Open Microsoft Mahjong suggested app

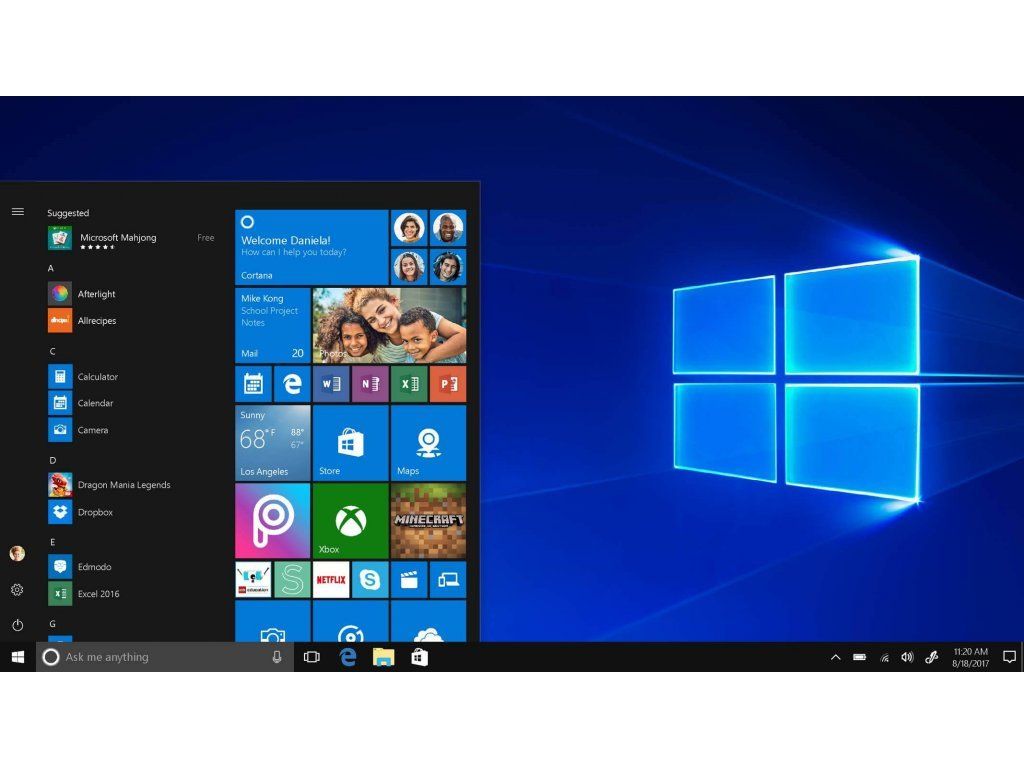131,238
